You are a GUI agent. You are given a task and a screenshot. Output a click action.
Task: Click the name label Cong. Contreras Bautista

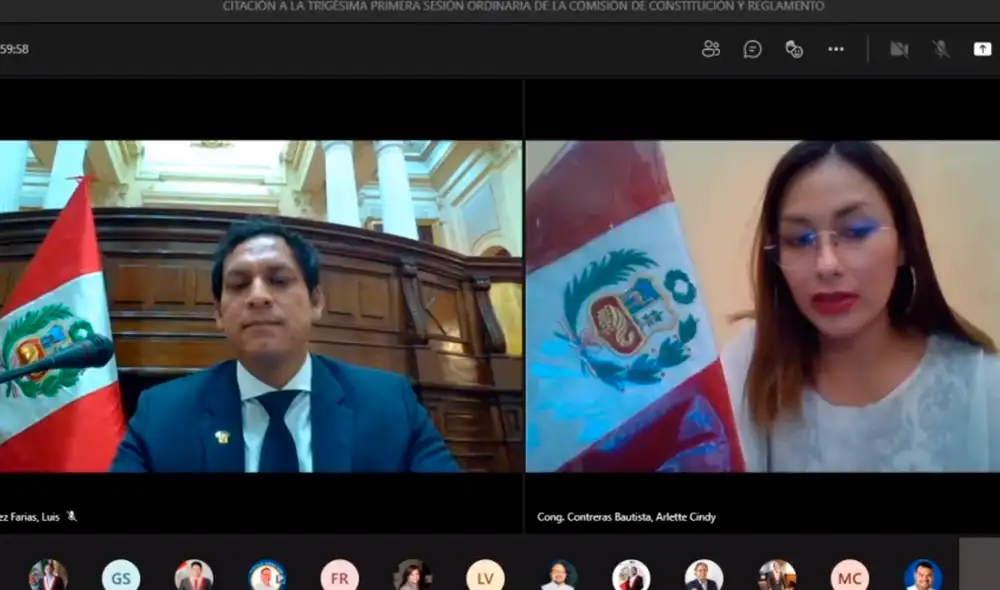pos(626,517)
